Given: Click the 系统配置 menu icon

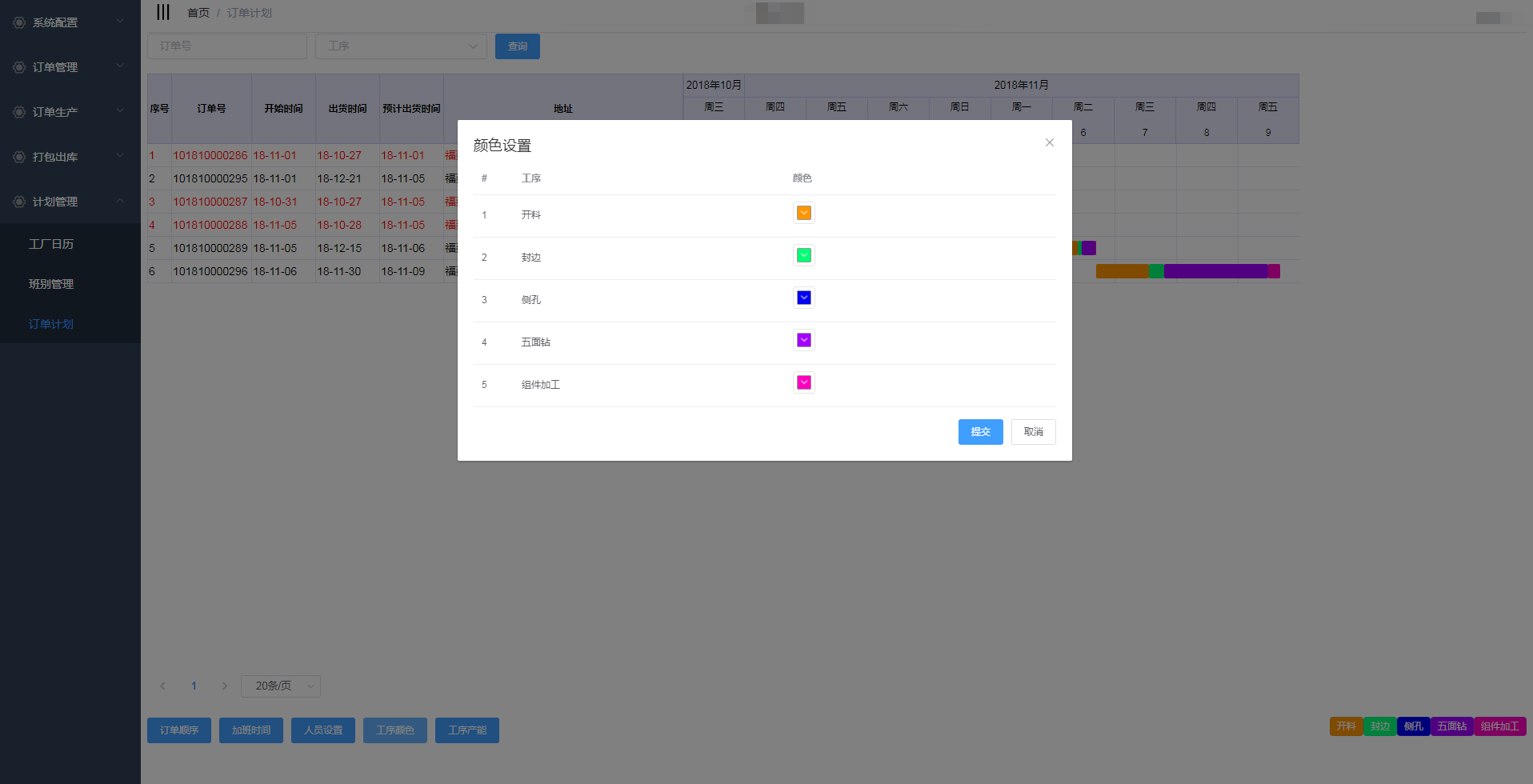Looking at the screenshot, I should [19, 22].
